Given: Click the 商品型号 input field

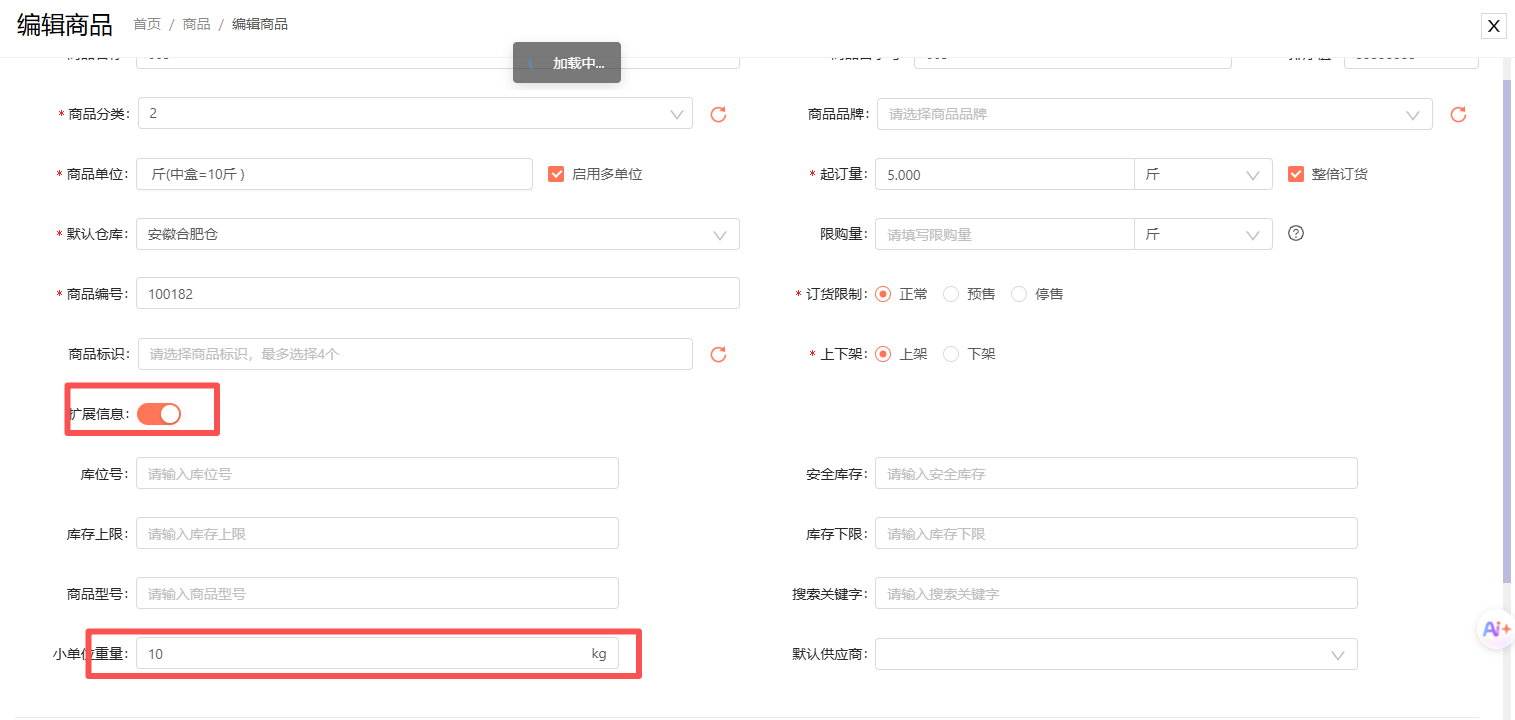Looking at the screenshot, I should pos(377,593).
